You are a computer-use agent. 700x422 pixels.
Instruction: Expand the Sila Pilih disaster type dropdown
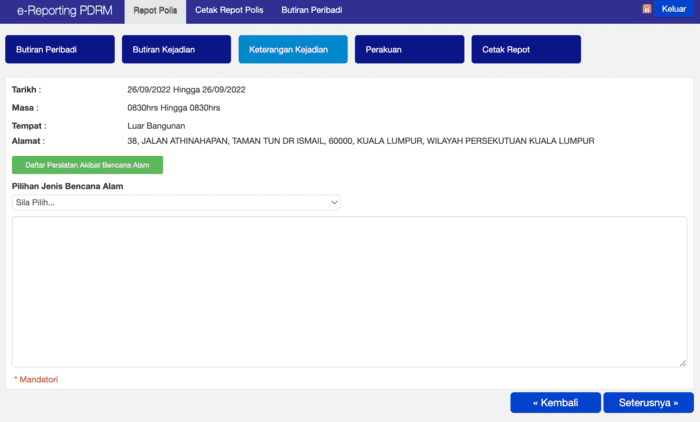pos(176,202)
